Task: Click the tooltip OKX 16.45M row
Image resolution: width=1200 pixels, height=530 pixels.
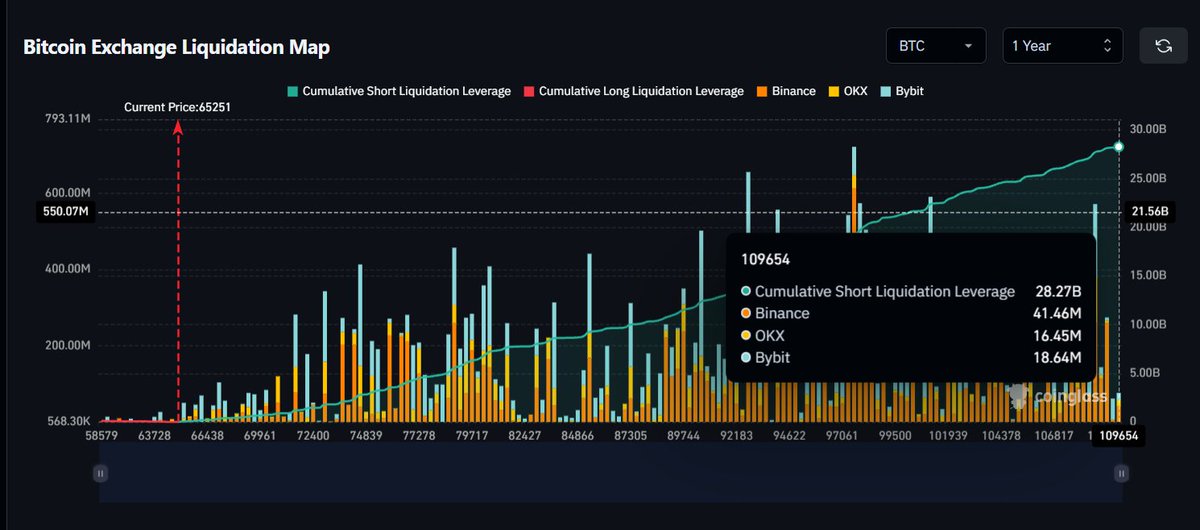Action: tap(910, 335)
